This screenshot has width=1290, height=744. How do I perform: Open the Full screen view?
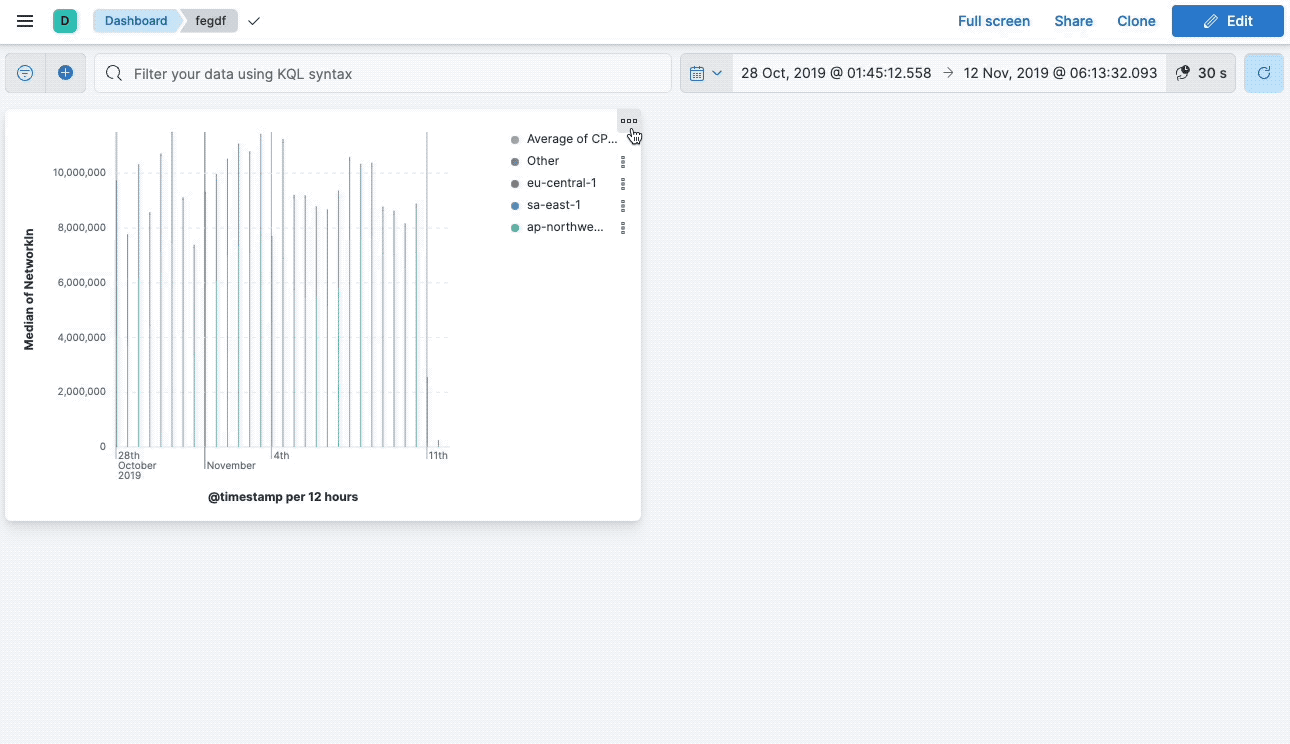point(994,21)
